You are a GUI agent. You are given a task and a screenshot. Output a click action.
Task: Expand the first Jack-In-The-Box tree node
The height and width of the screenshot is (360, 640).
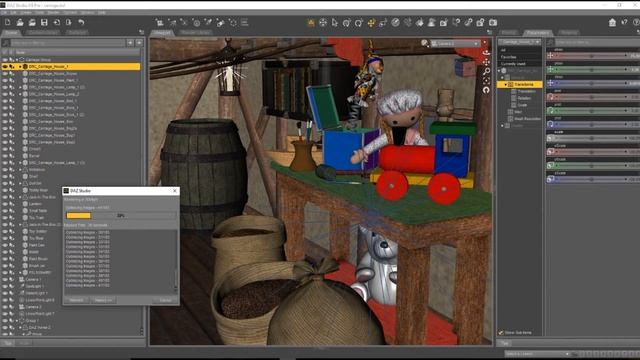(20, 197)
